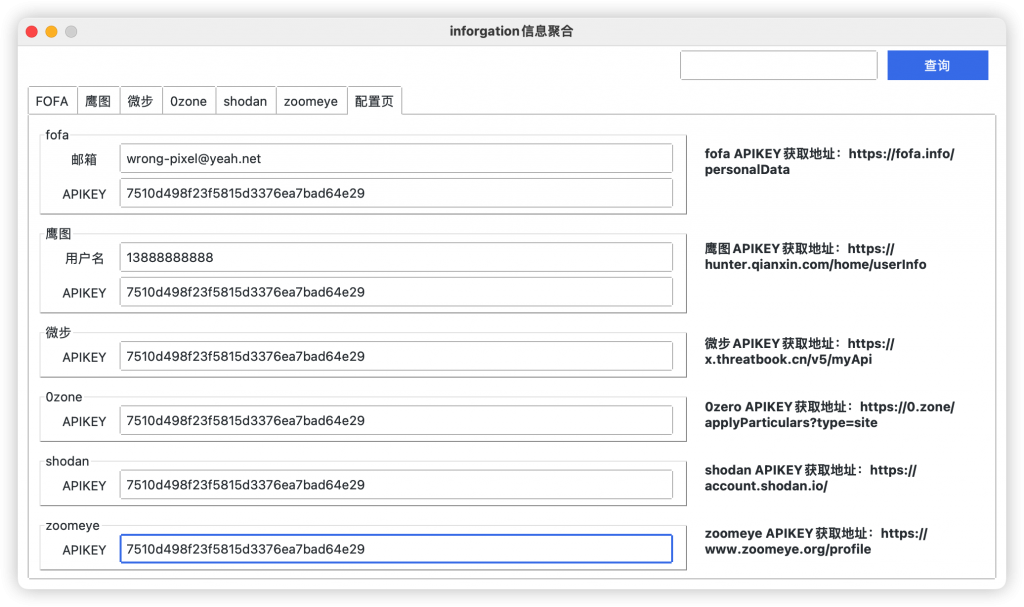Click the fofa 邮箱 email field

coord(396,157)
